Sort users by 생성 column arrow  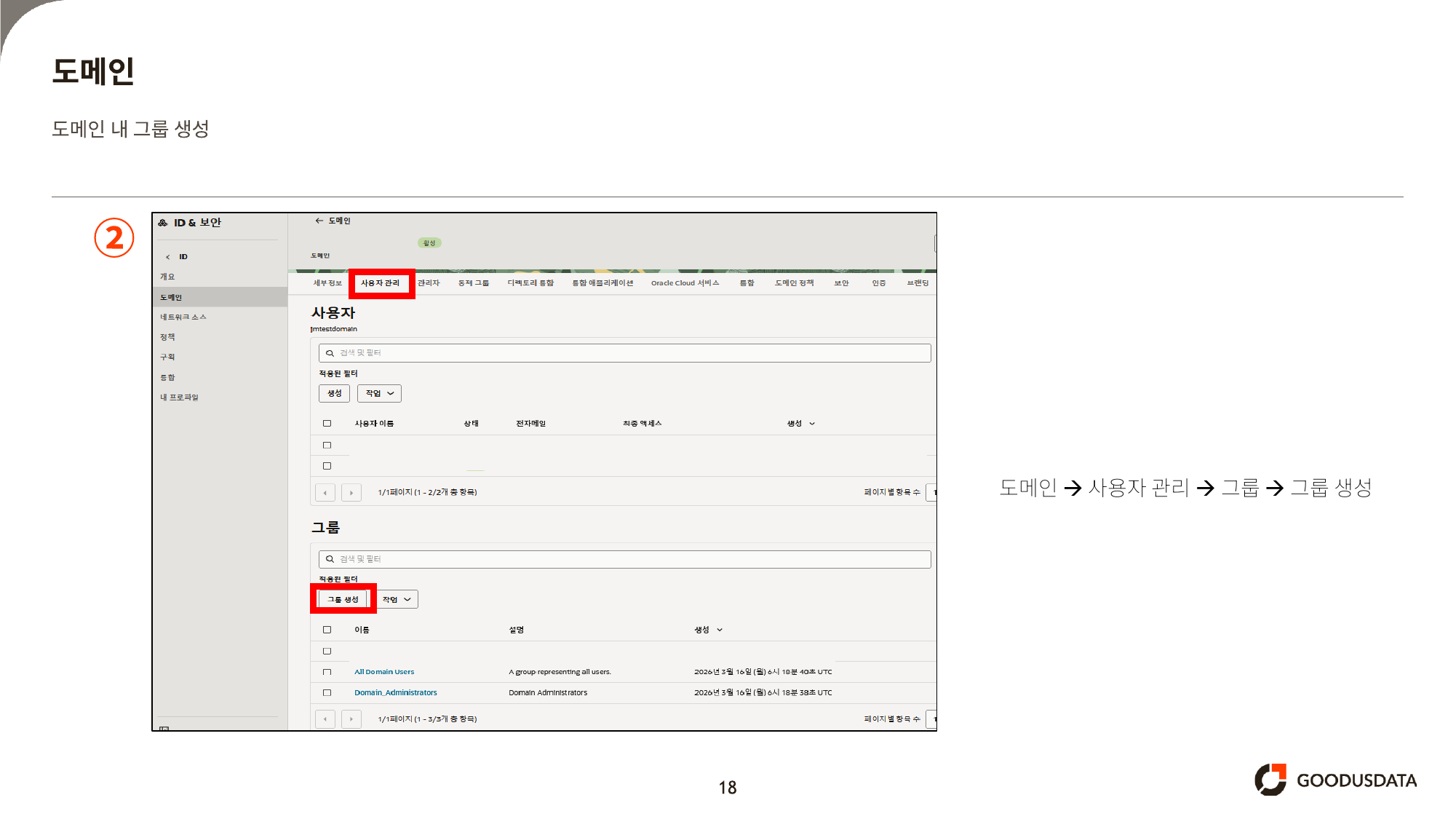click(x=812, y=424)
